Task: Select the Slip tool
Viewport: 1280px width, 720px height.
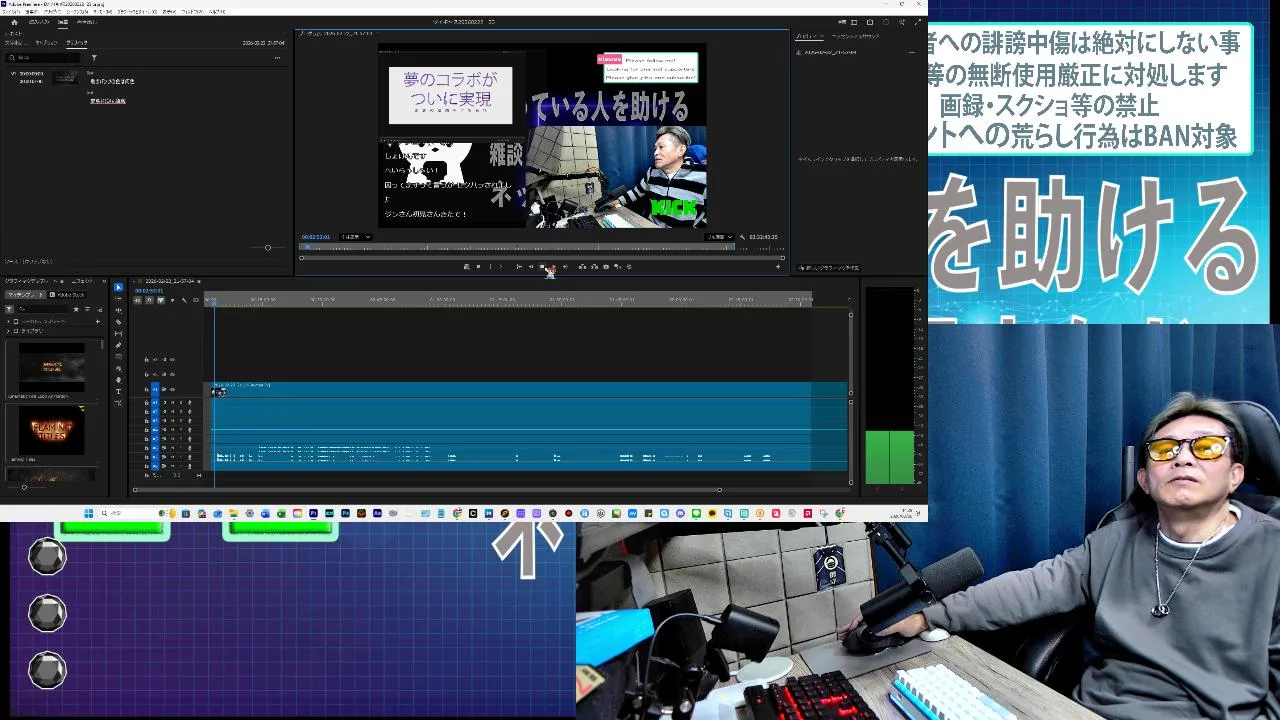Action: pos(119,333)
